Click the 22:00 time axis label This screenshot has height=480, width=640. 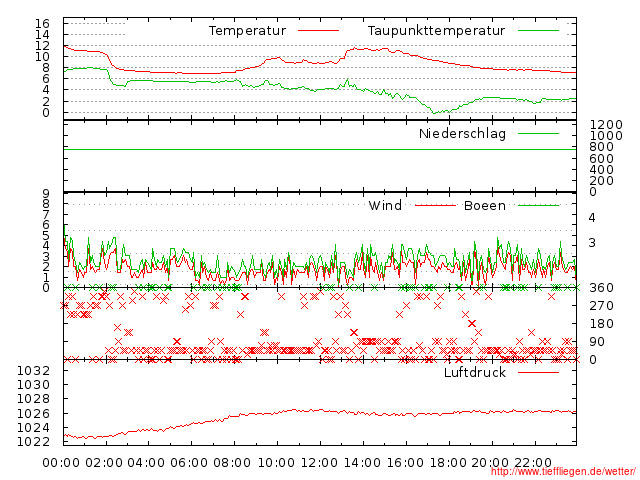533,462
